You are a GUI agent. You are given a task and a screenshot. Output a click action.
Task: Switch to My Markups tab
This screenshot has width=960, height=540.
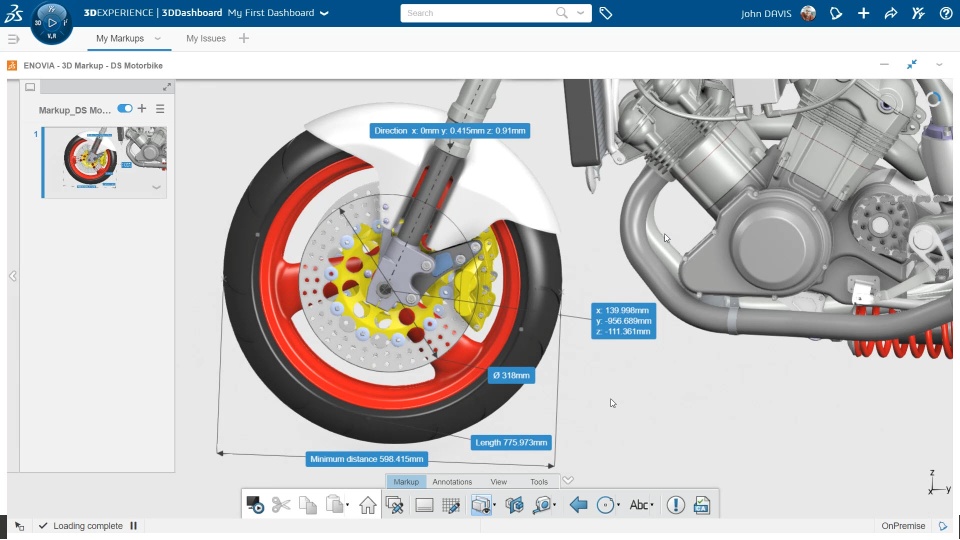[x=120, y=39]
